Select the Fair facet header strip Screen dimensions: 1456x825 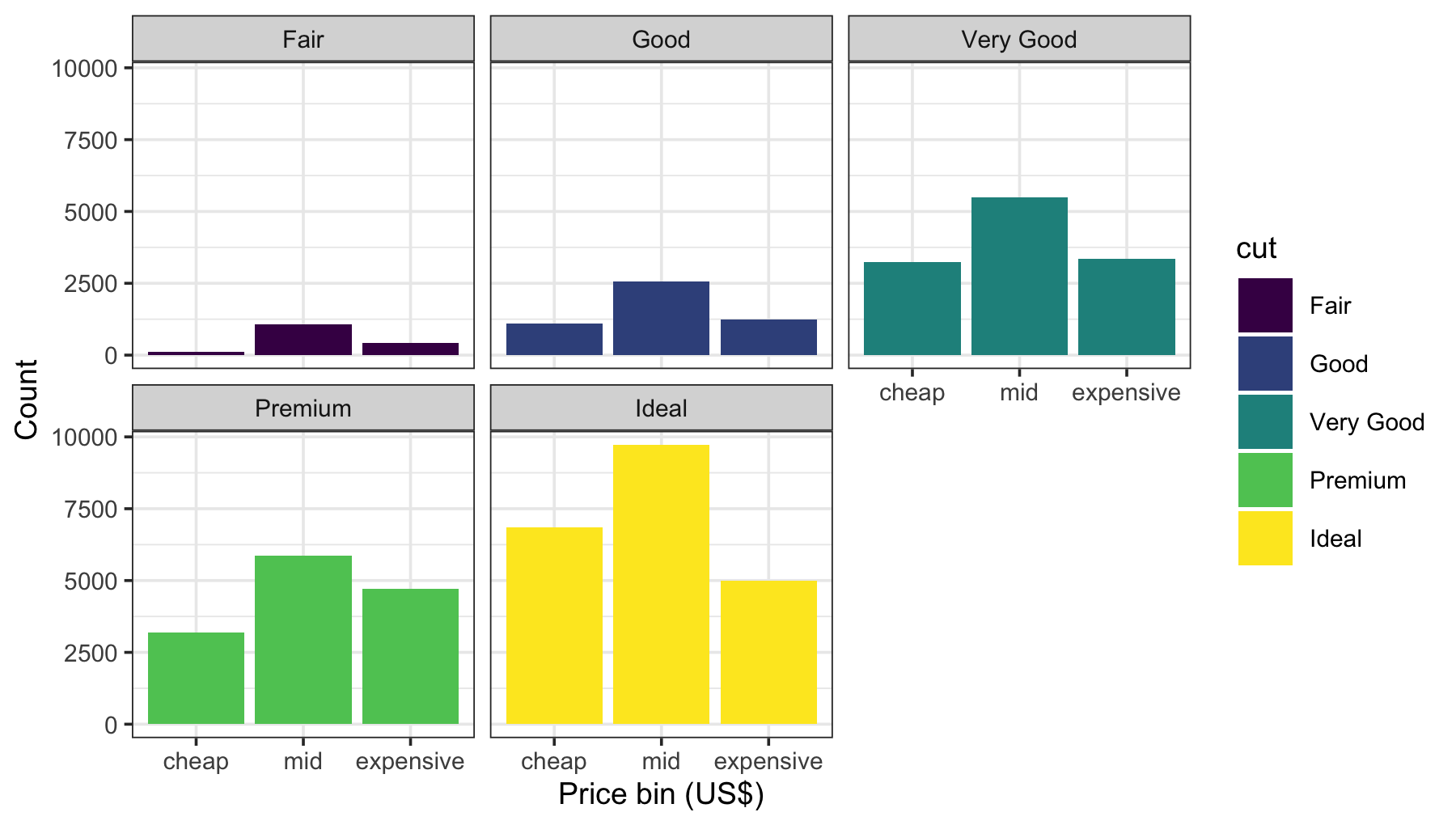pyautogui.click(x=303, y=39)
